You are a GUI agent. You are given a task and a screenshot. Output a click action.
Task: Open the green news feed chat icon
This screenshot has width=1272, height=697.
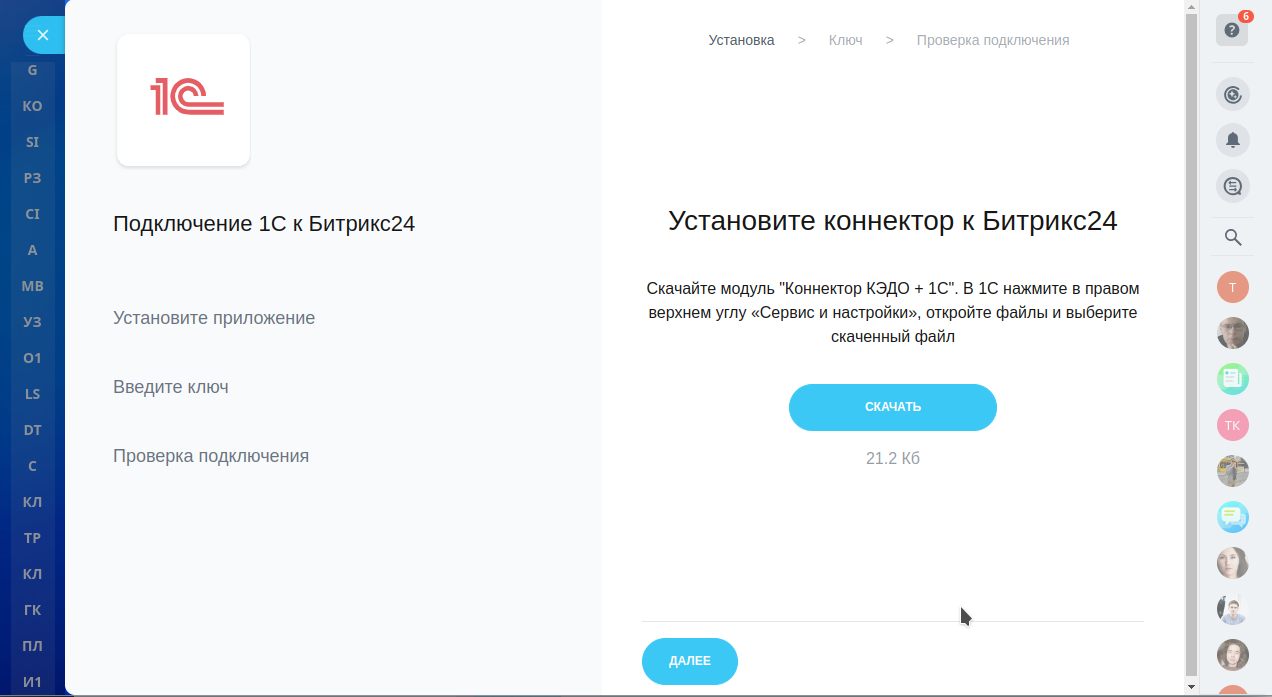pyautogui.click(x=1233, y=379)
